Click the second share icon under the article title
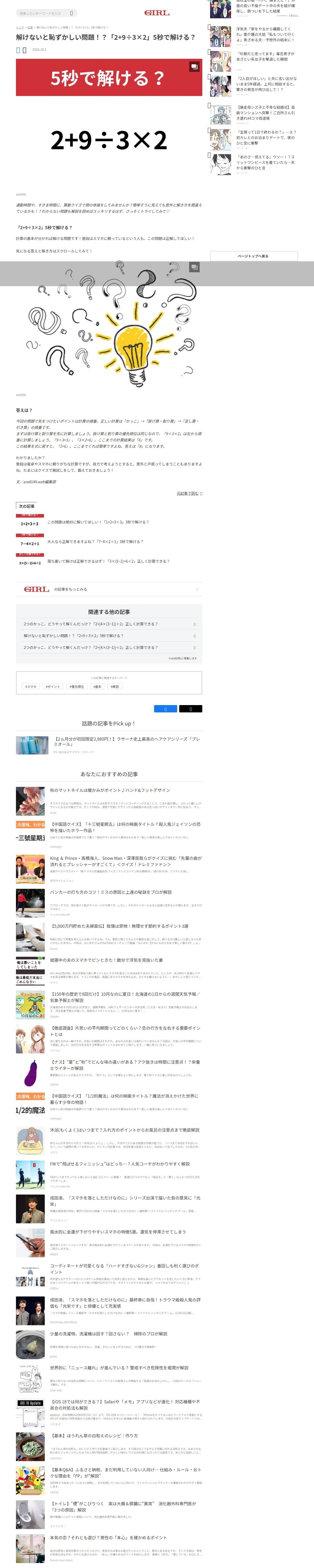Image resolution: width=314 pixels, height=1568 pixels. coord(24,50)
